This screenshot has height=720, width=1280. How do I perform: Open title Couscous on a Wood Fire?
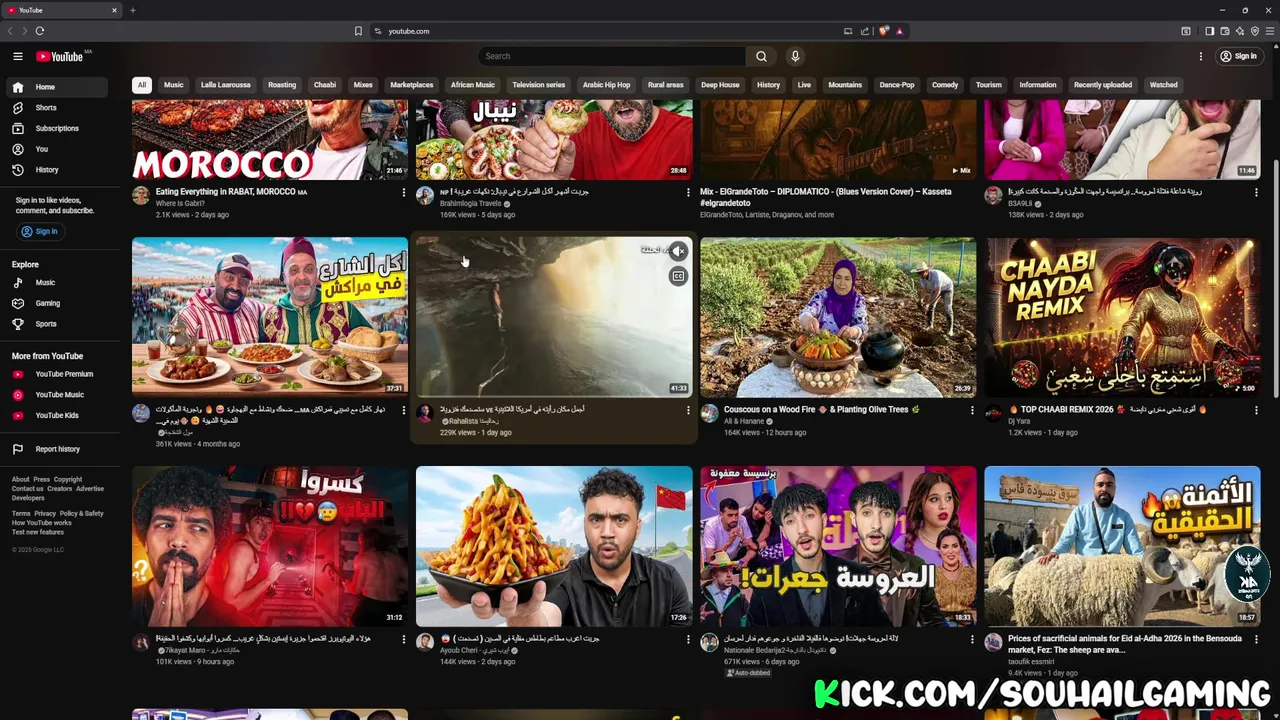pos(821,409)
